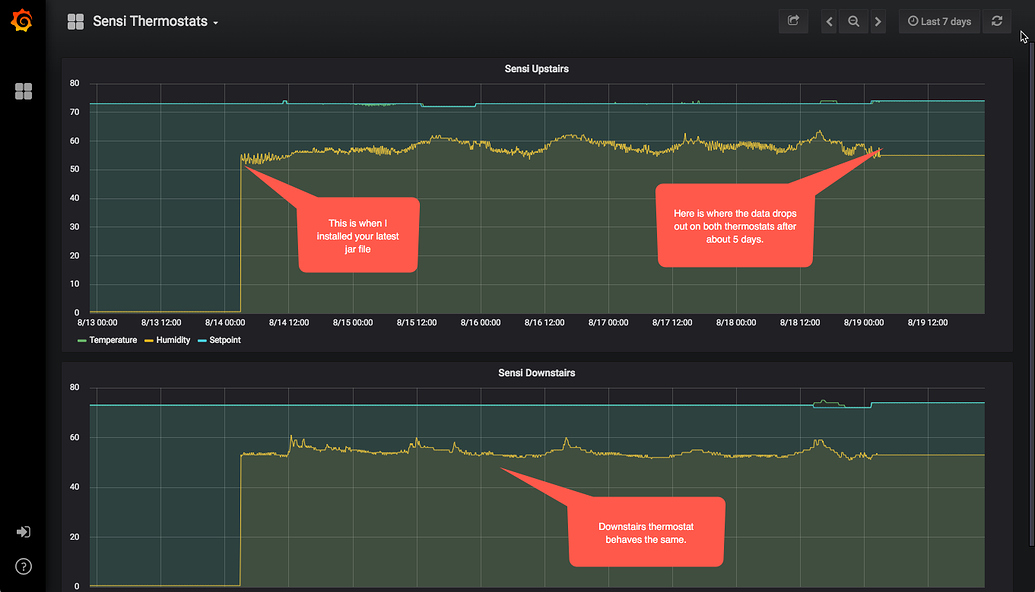Click the Grafana logo icon
This screenshot has height=592, width=1035.
coord(22,20)
